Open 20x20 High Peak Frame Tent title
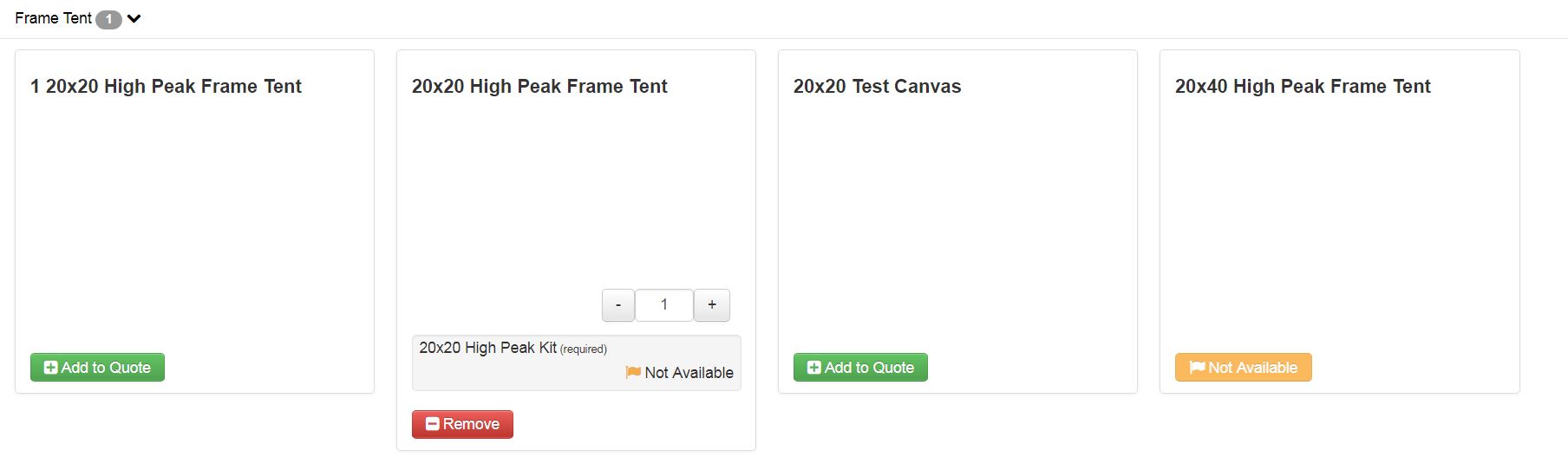 (539, 87)
